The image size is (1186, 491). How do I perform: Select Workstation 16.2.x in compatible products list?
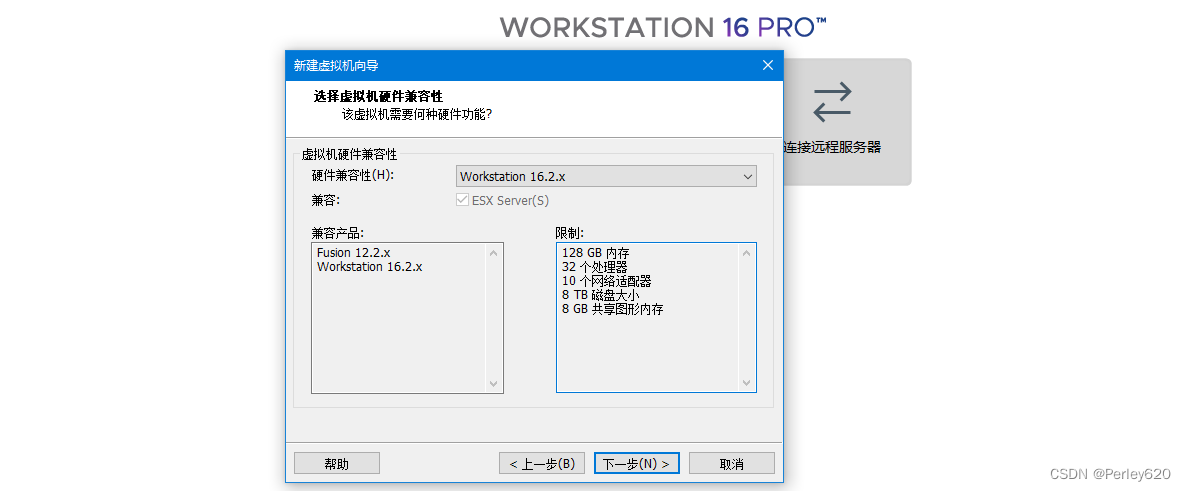(370, 266)
